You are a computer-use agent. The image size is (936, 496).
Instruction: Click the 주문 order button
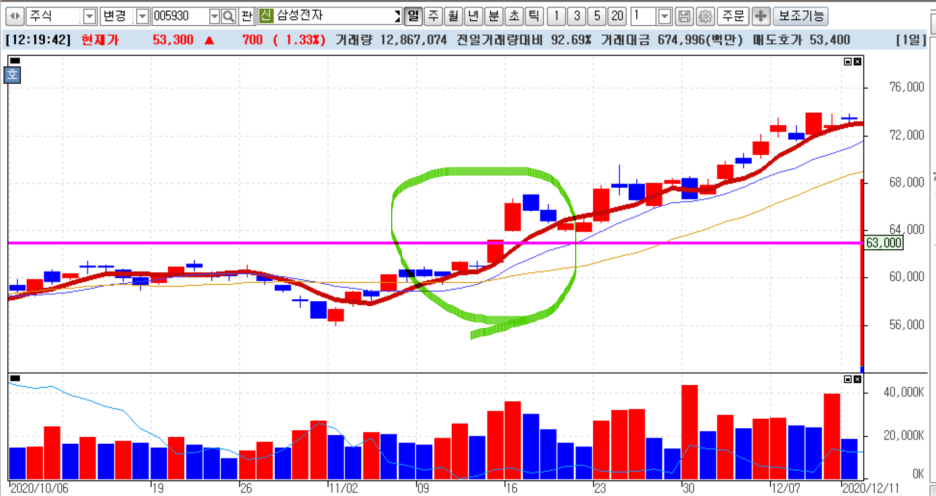pos(732,16)
